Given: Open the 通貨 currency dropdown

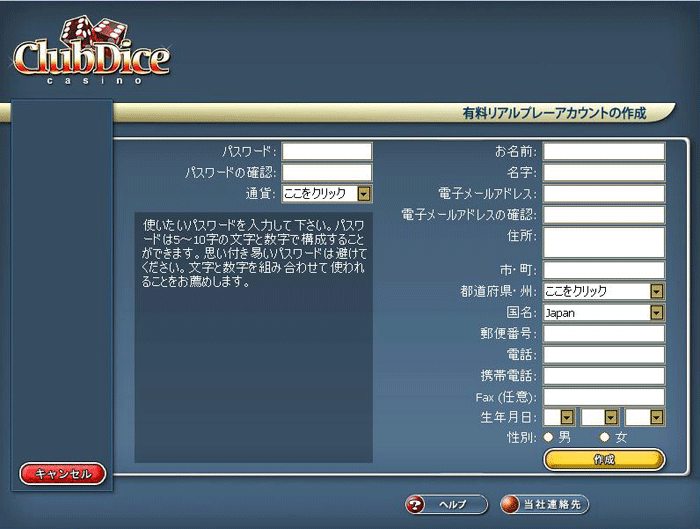Looking at the screenshot, I should pyautogui.click(x=327, y=194).
